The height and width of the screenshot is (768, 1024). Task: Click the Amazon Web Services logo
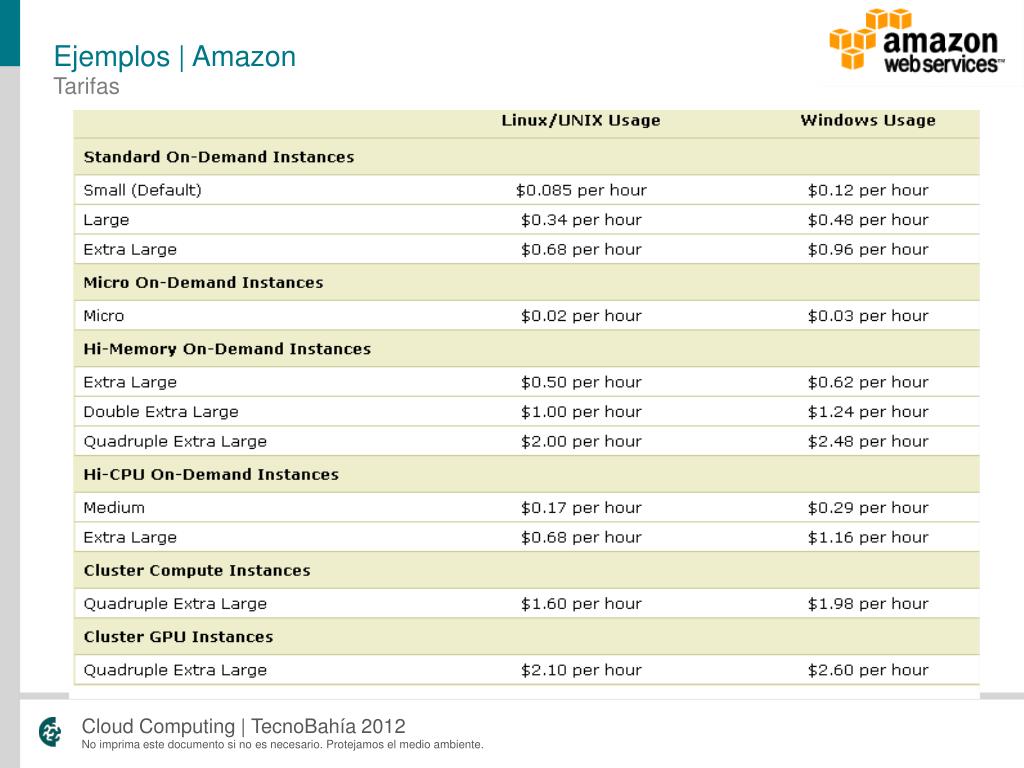tap(916, 40)
